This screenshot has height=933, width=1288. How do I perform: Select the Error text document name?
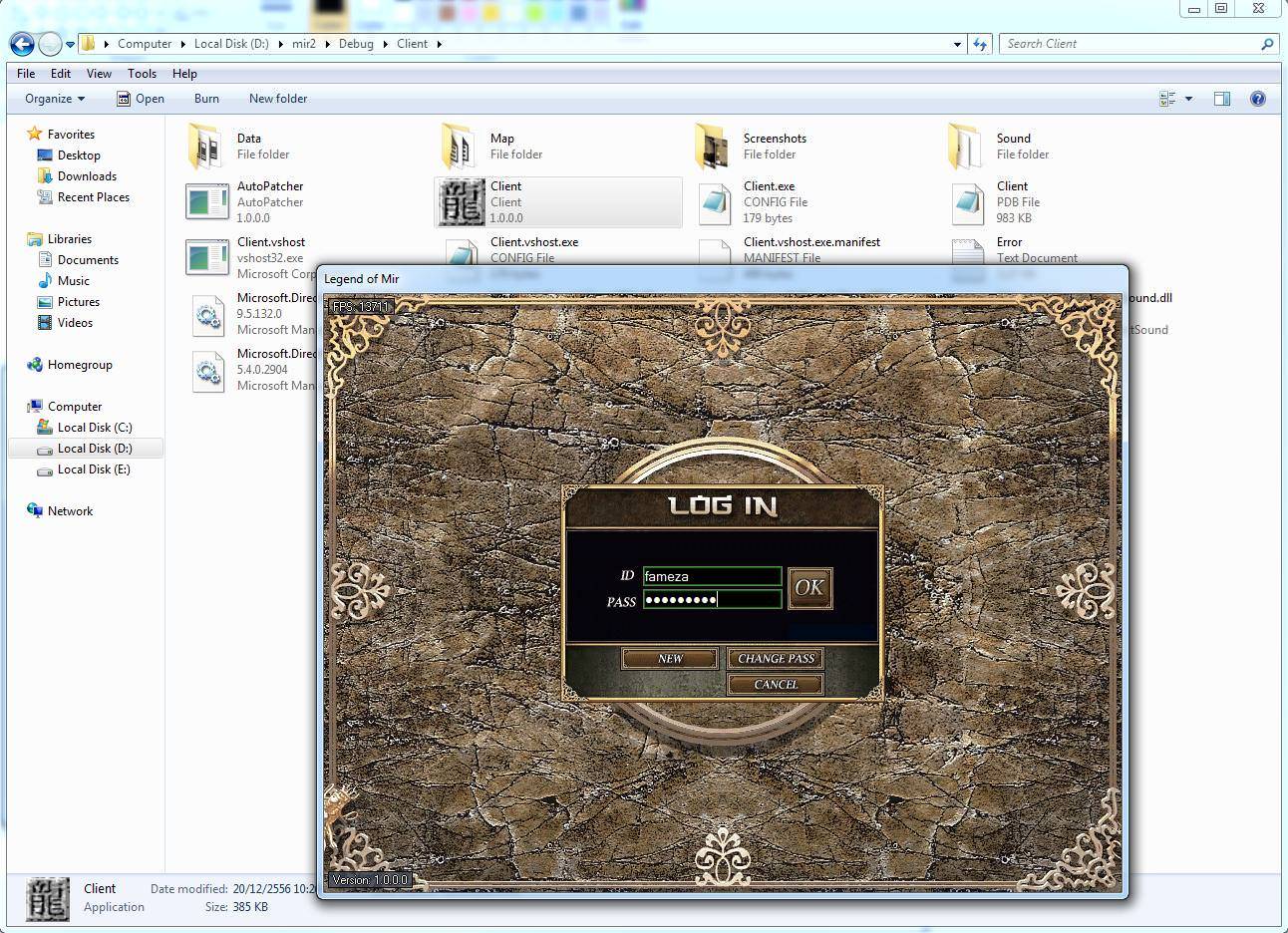[x=1009, y=242]
